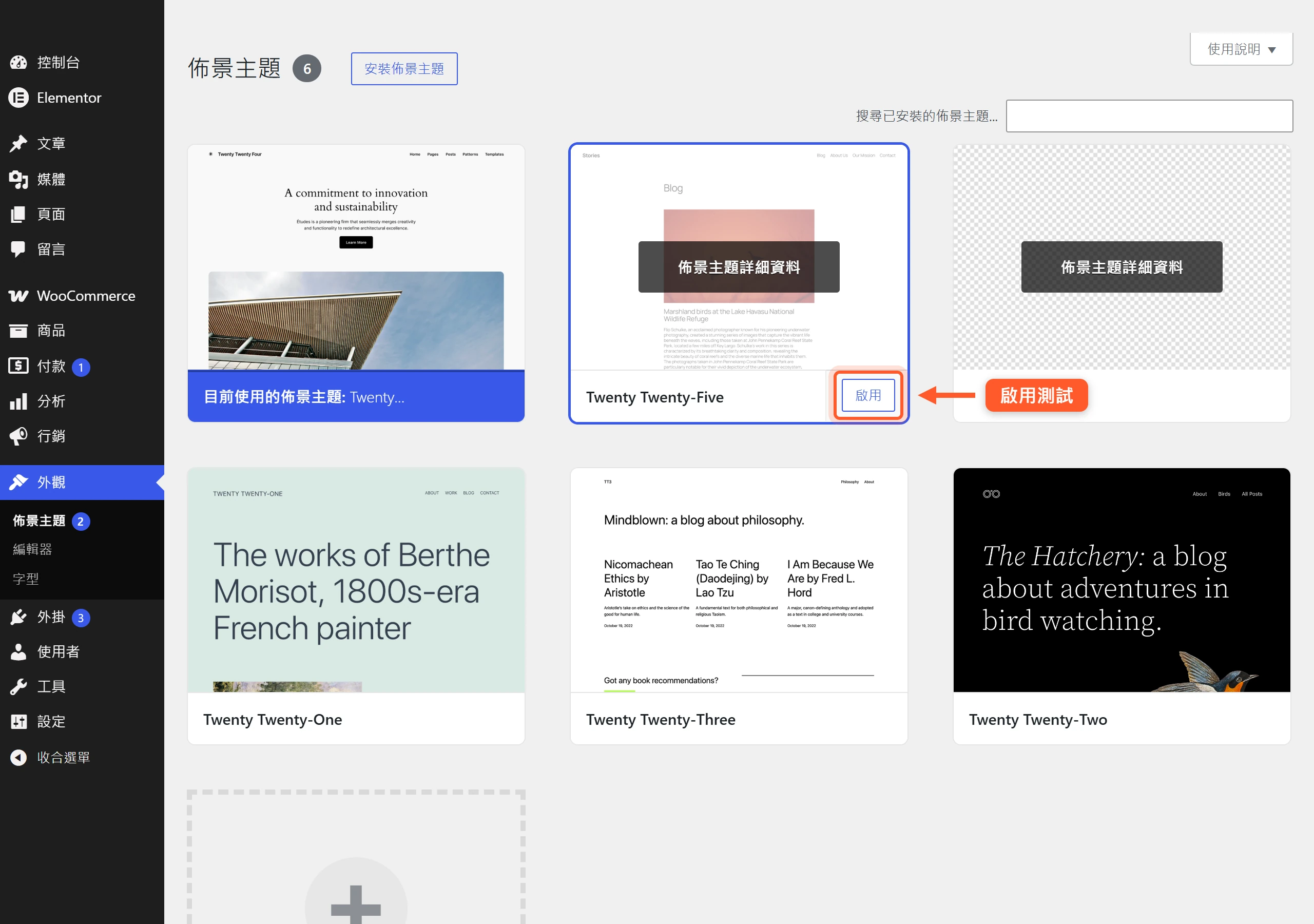Click the search installed themes field
Viewport: 1314px width, 924px height.
[1149, 116]
